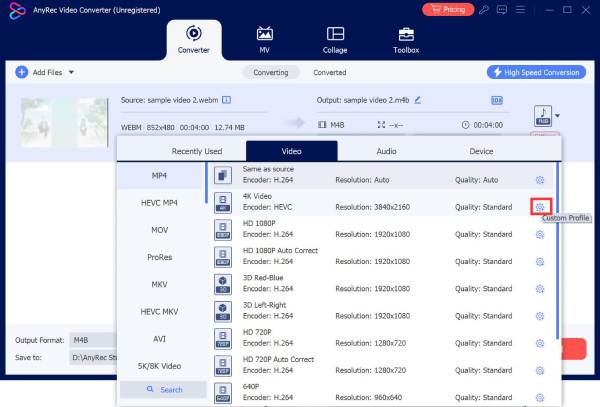Click the 'Source: sample video 2.webm' text
The height and width of the screenshot is (407, 600).
tap(169, 100)
